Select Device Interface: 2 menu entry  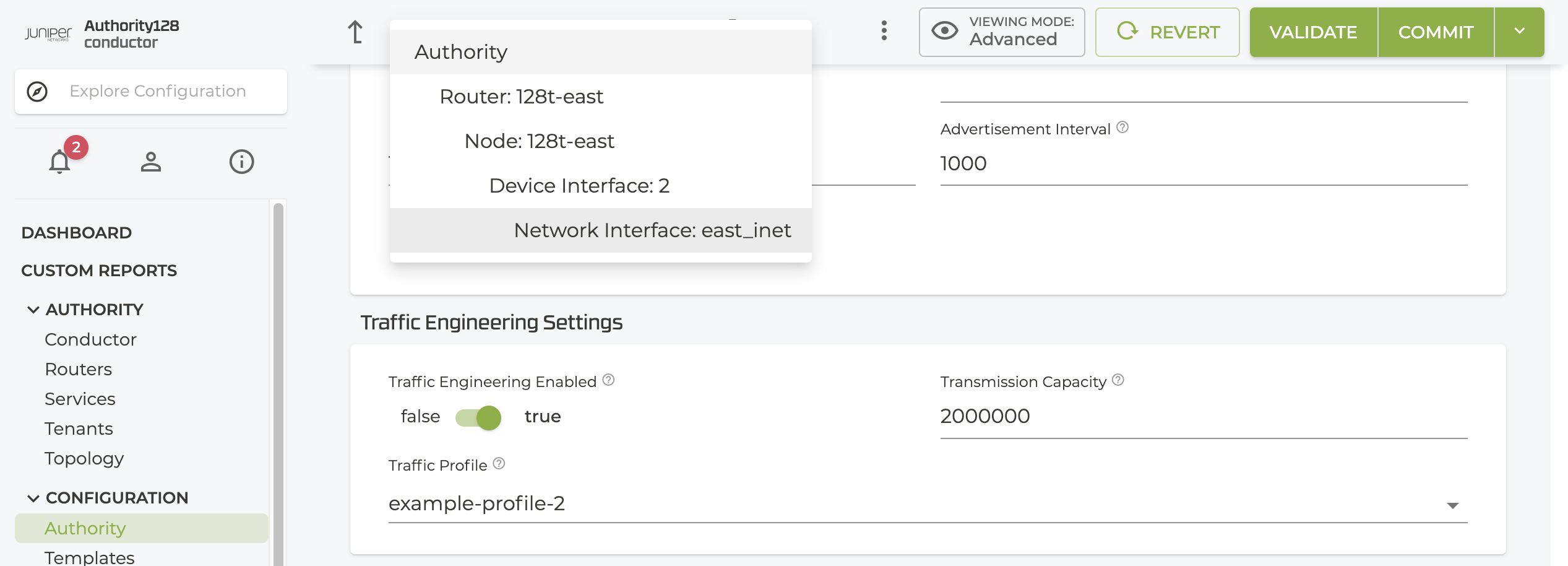[x=579, y=186]
